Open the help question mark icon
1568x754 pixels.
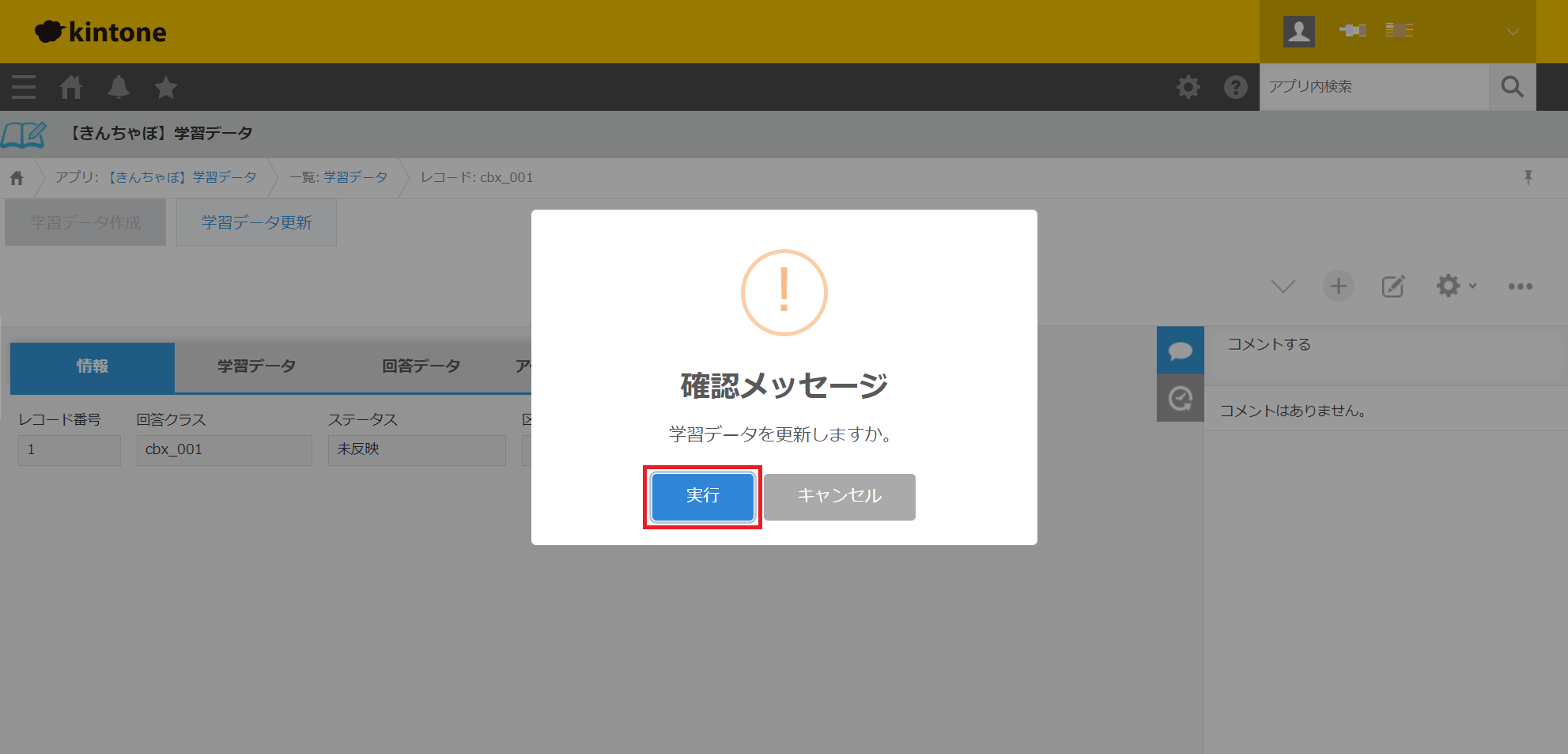[1235, 87]
